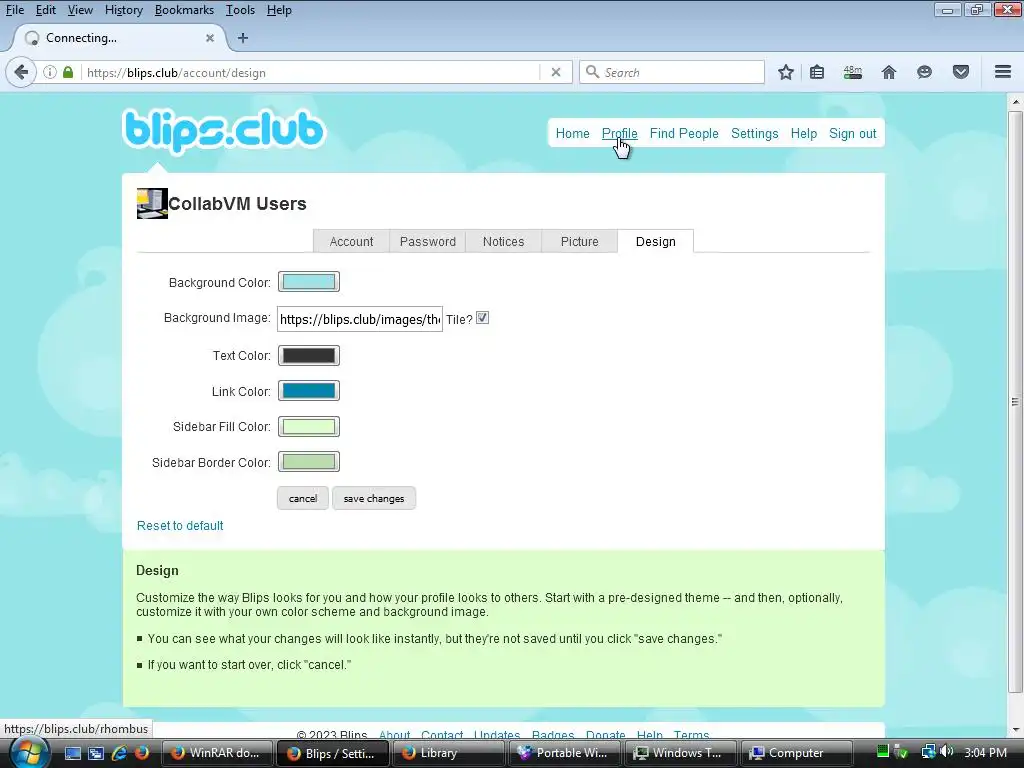
Task: Click the site Help navigation link
Action: (804, 133)
